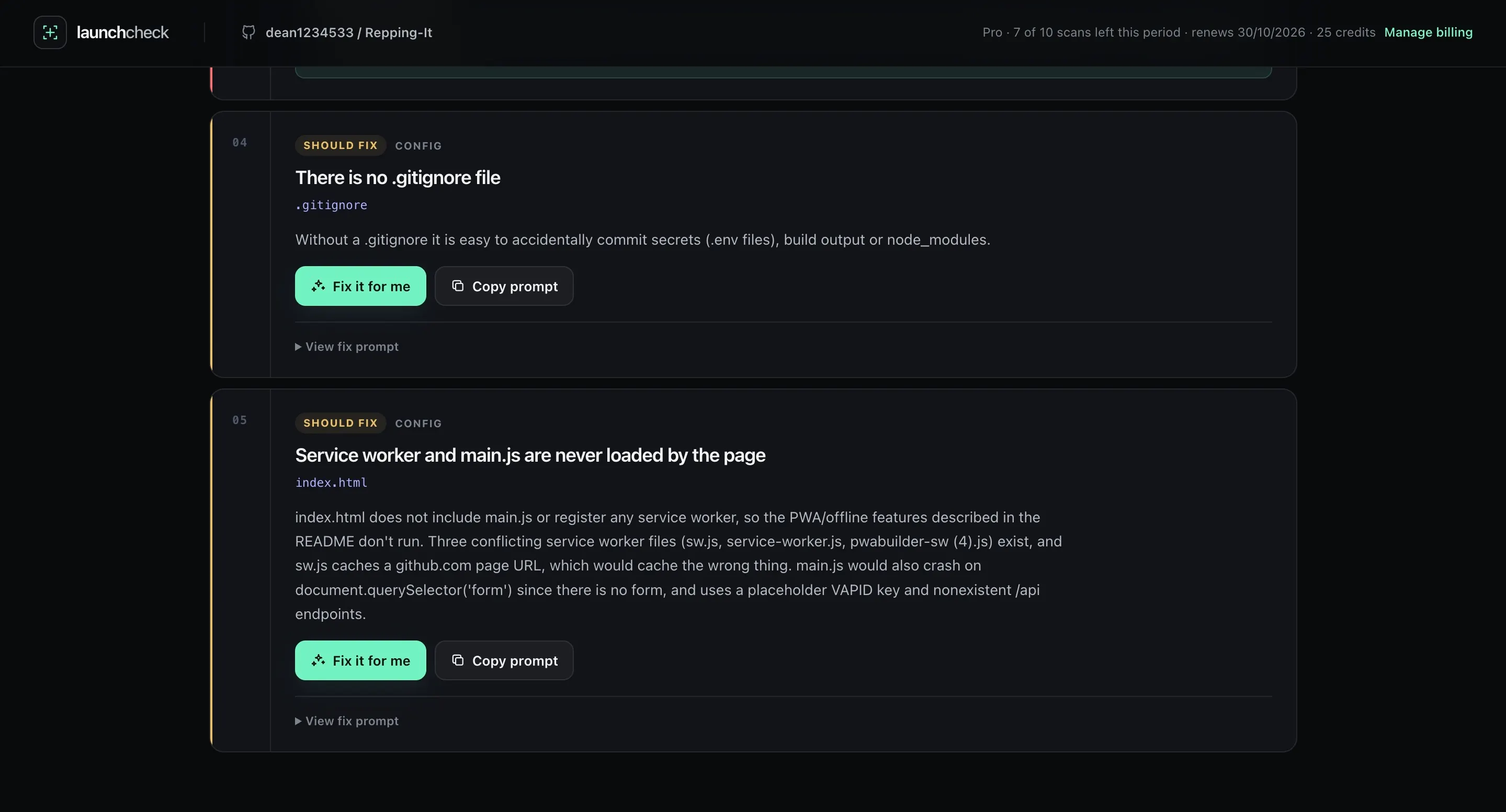
Task: Expand View fix prompt under the service worker issue
Action: click(347, 721)
